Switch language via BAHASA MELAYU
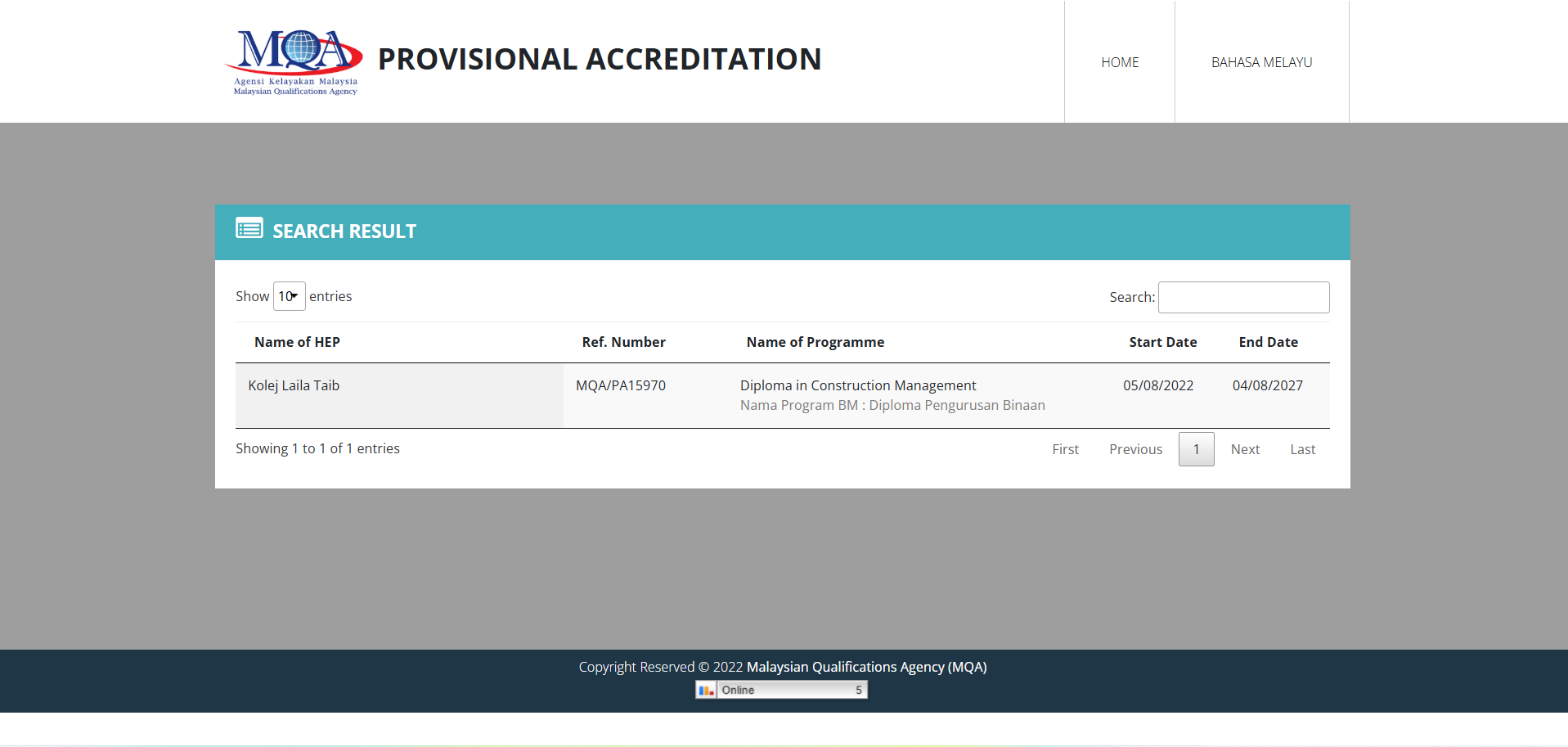This screenshot has width=1568, height=747. pos(1261,61)
